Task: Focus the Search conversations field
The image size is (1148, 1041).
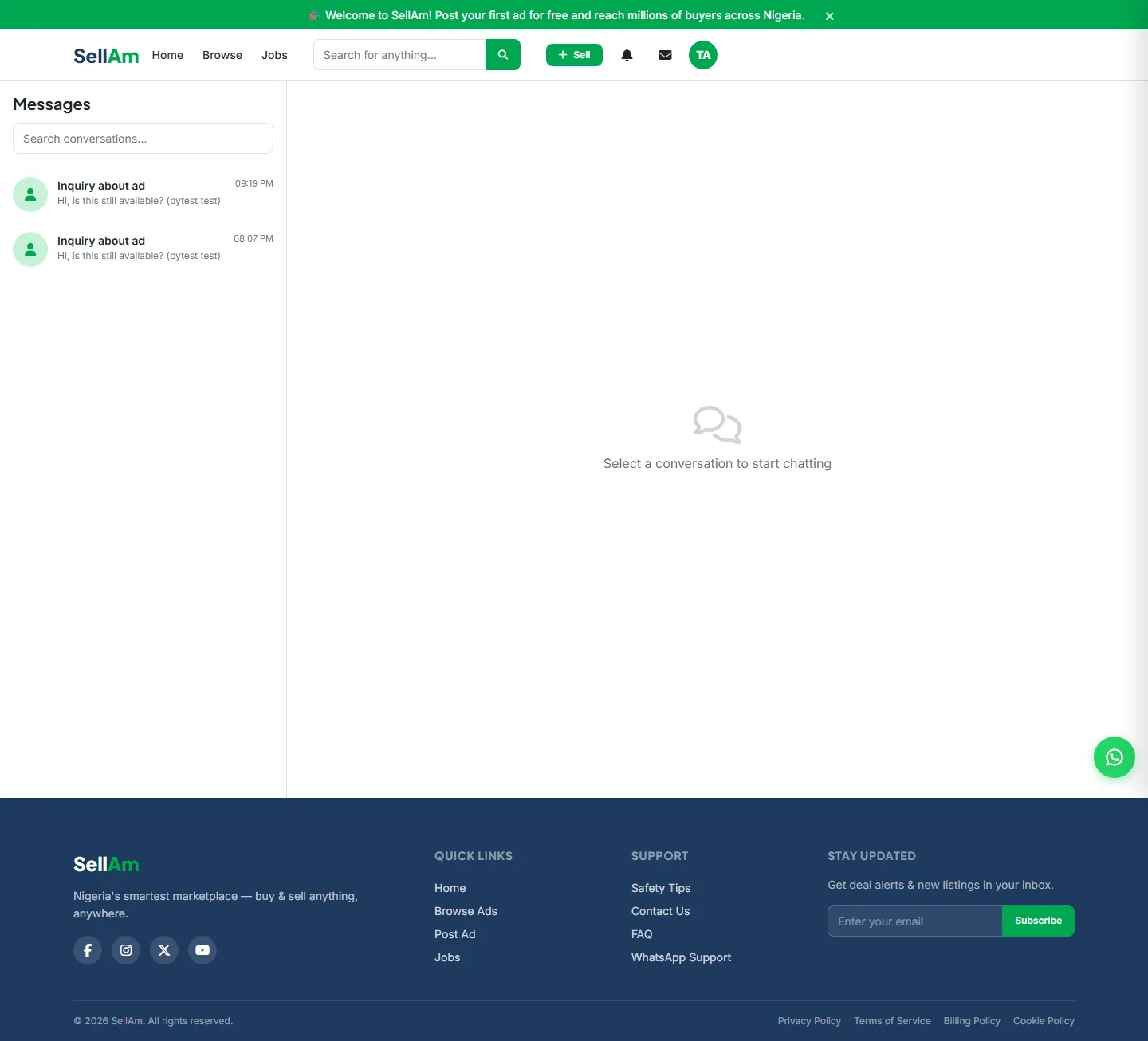Action: pos(143,139)
